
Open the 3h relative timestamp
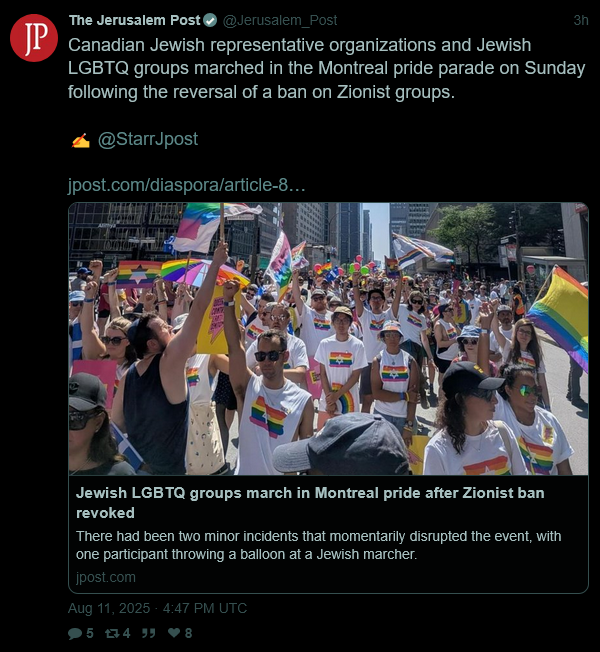pyautogui.click(x=581, y=20)
